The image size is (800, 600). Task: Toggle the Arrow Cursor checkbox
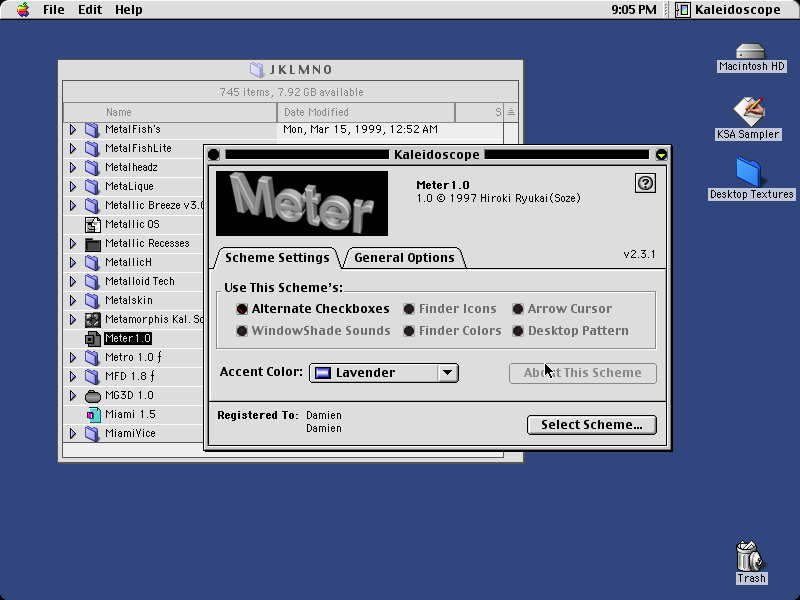(518, 309)
